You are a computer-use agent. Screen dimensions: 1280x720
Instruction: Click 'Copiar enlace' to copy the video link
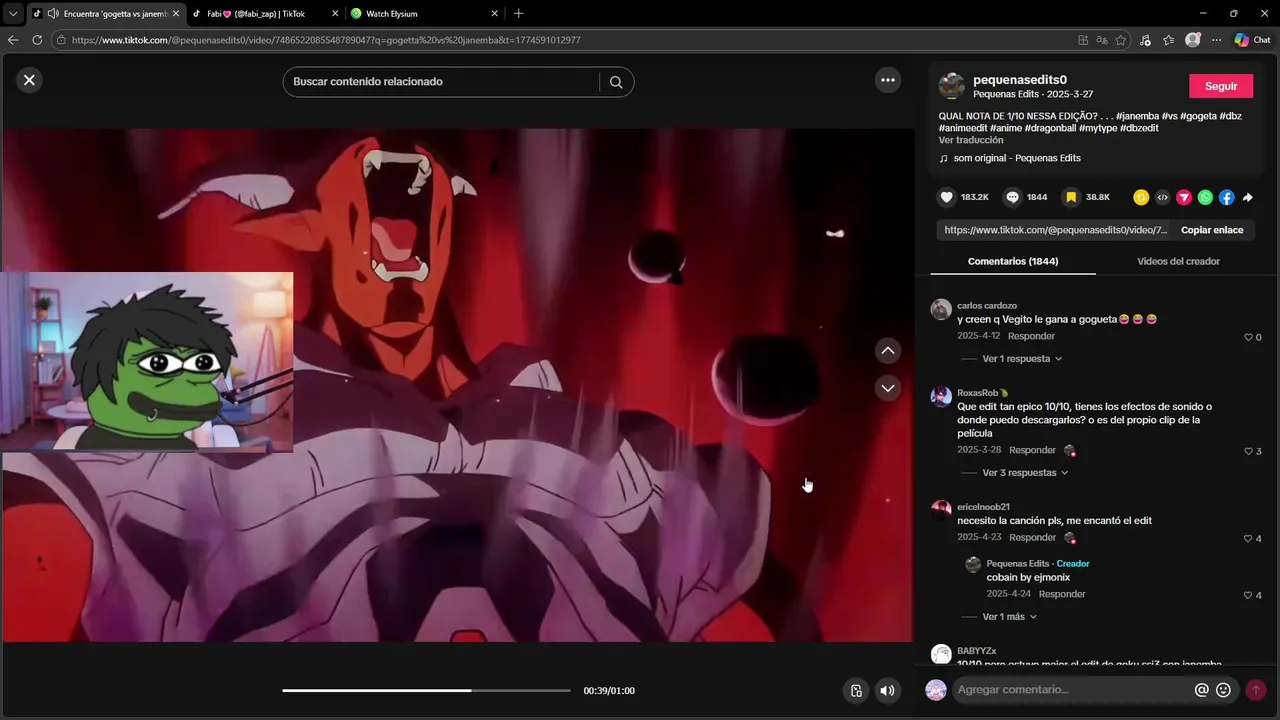[1212, 230]
